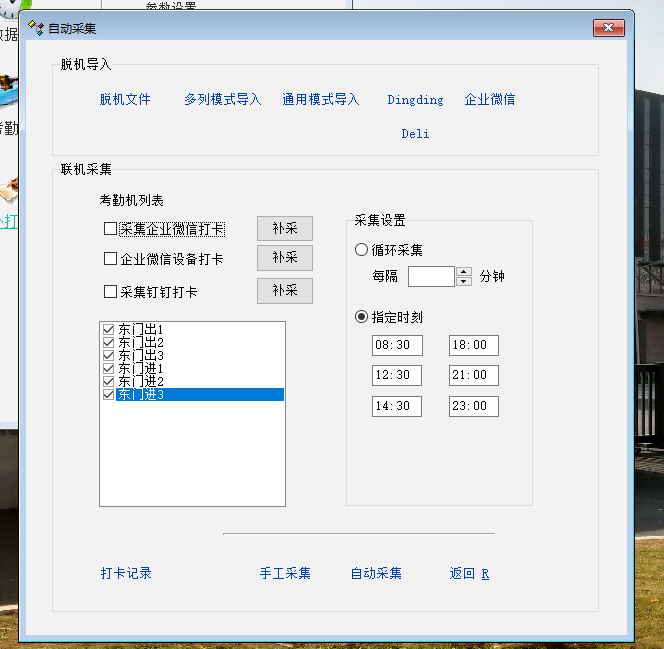Open 多列模式导入 import option
The width and height of the screenshot is (664, 649).
(222, 100)
